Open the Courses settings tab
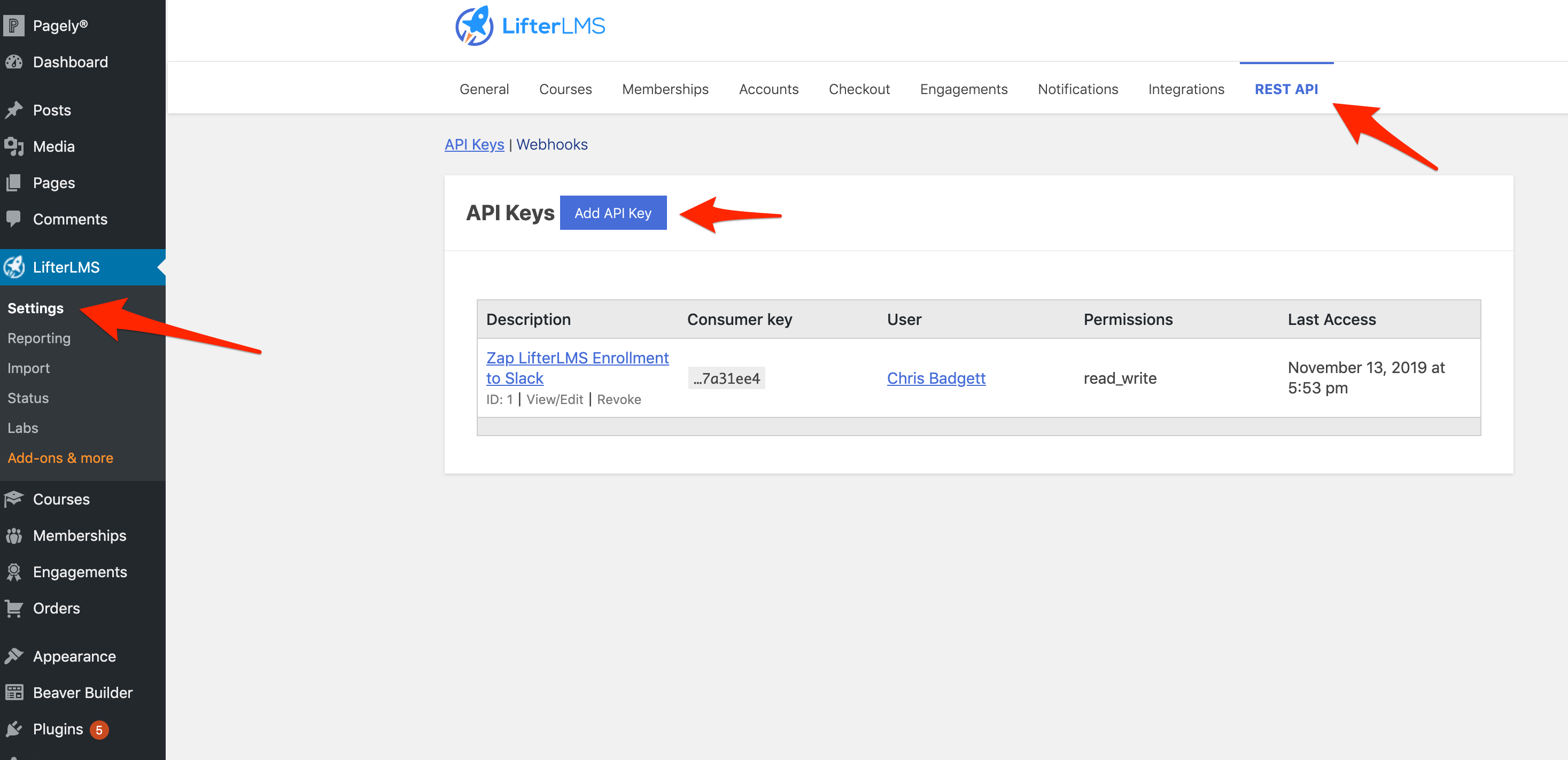Viewport: 1568px width, 760px height. 565,89
